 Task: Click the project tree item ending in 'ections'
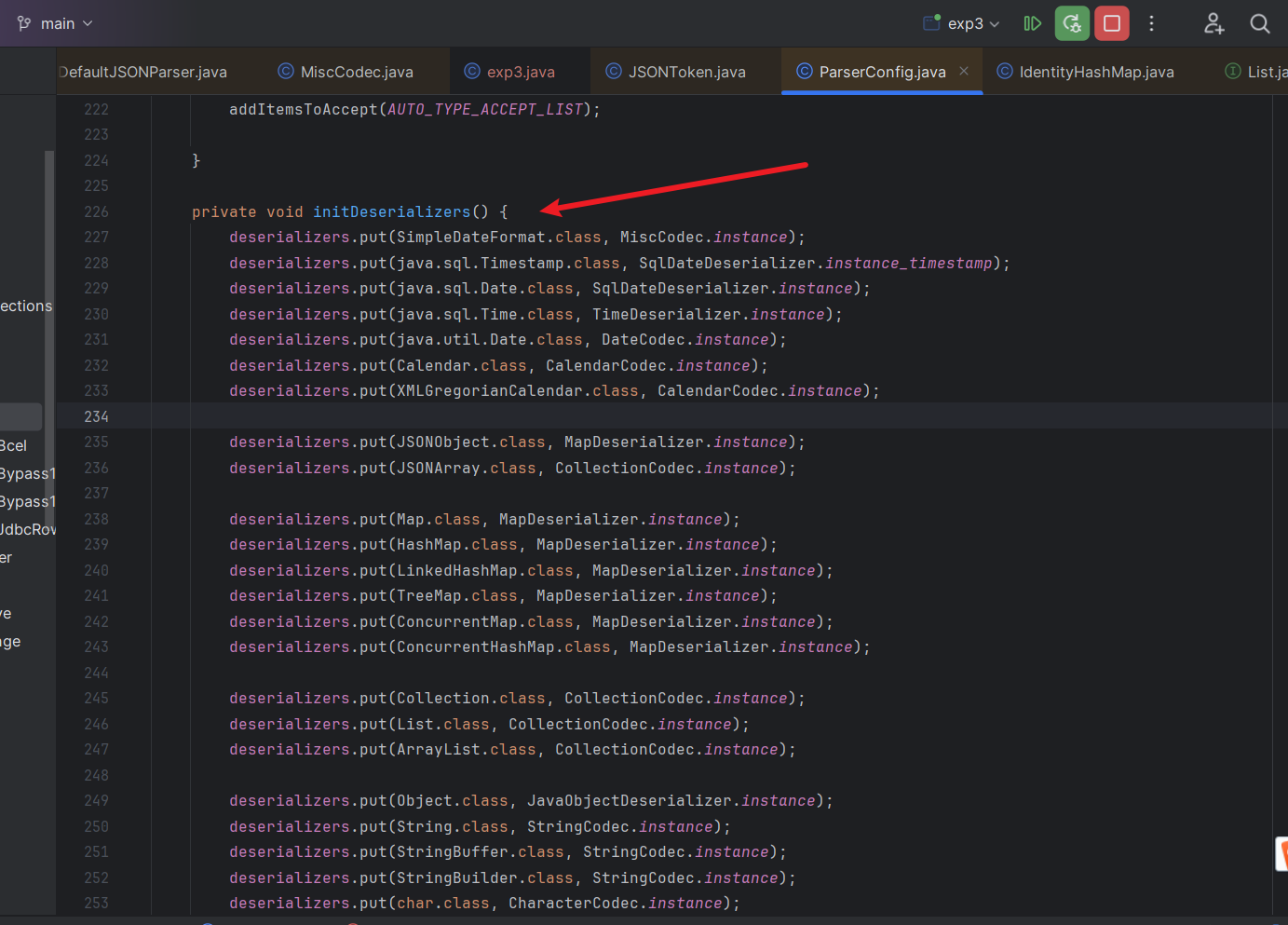pyautogui.click(x=26, y=306)
